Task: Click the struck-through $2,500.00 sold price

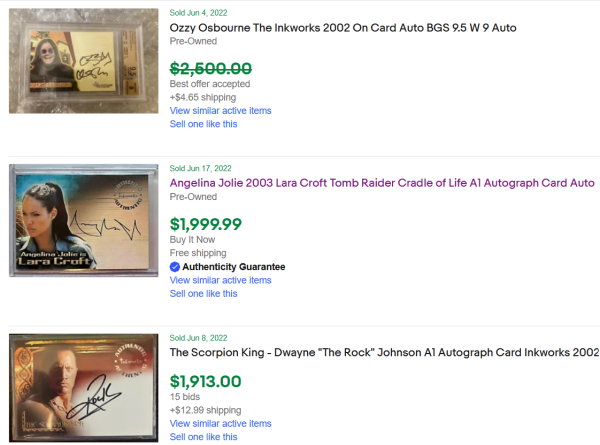Action: coord(210,68)
